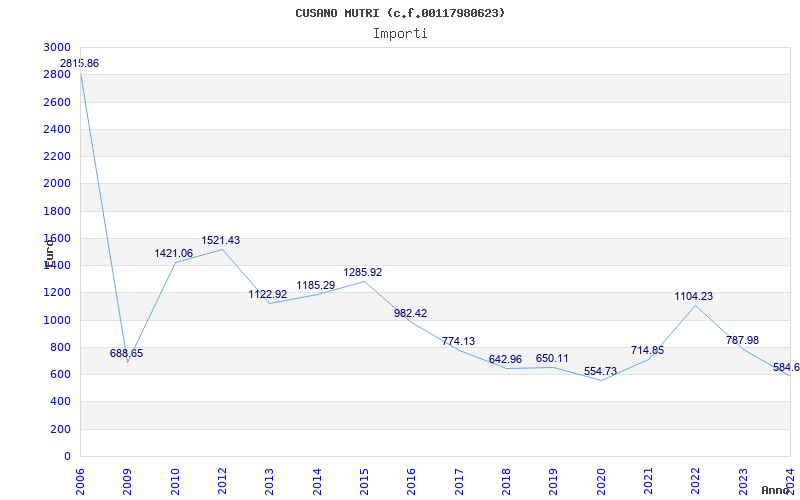Click the 1185.29 data label
The width and height of the screenshot is (800, 500).
316,285
